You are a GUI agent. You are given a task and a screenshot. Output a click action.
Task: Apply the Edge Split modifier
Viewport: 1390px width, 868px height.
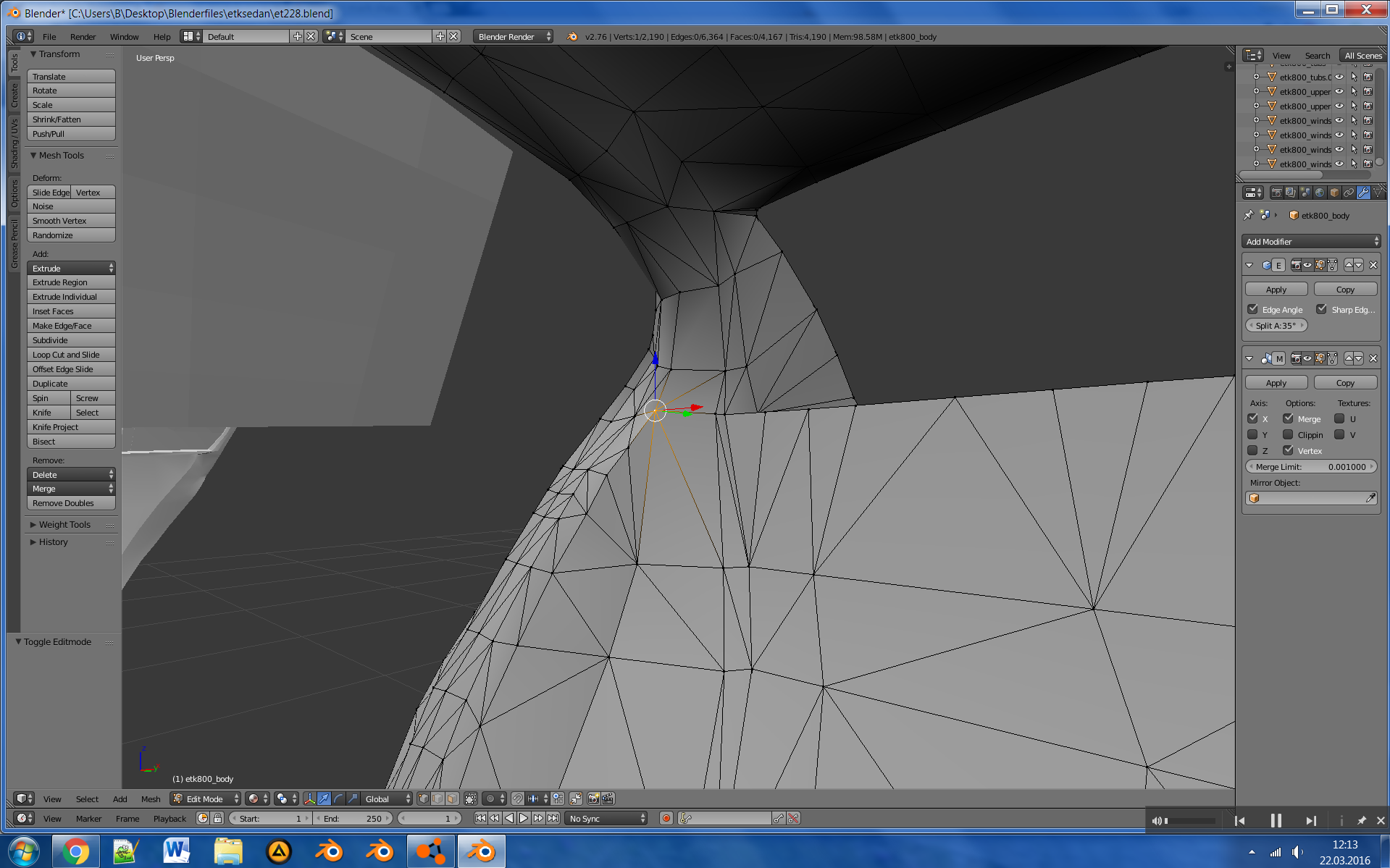tap(1276, 289)
